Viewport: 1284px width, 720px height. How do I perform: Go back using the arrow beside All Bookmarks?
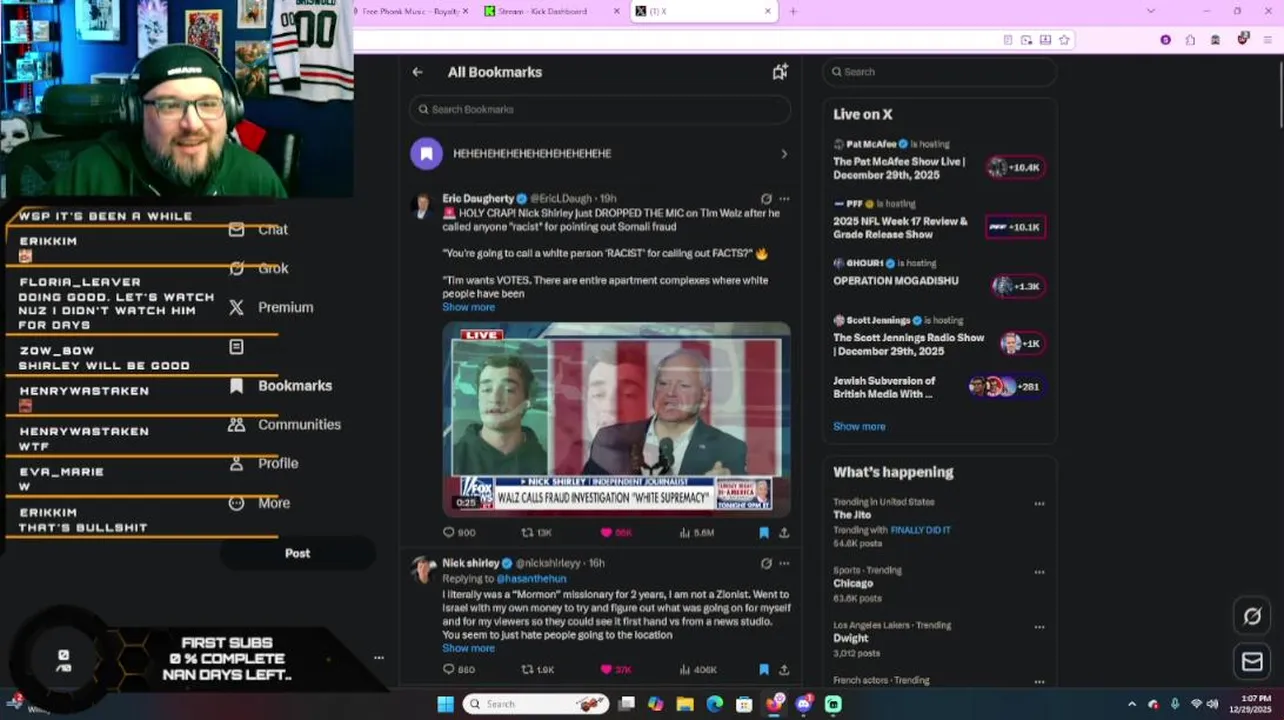(417, 72)
